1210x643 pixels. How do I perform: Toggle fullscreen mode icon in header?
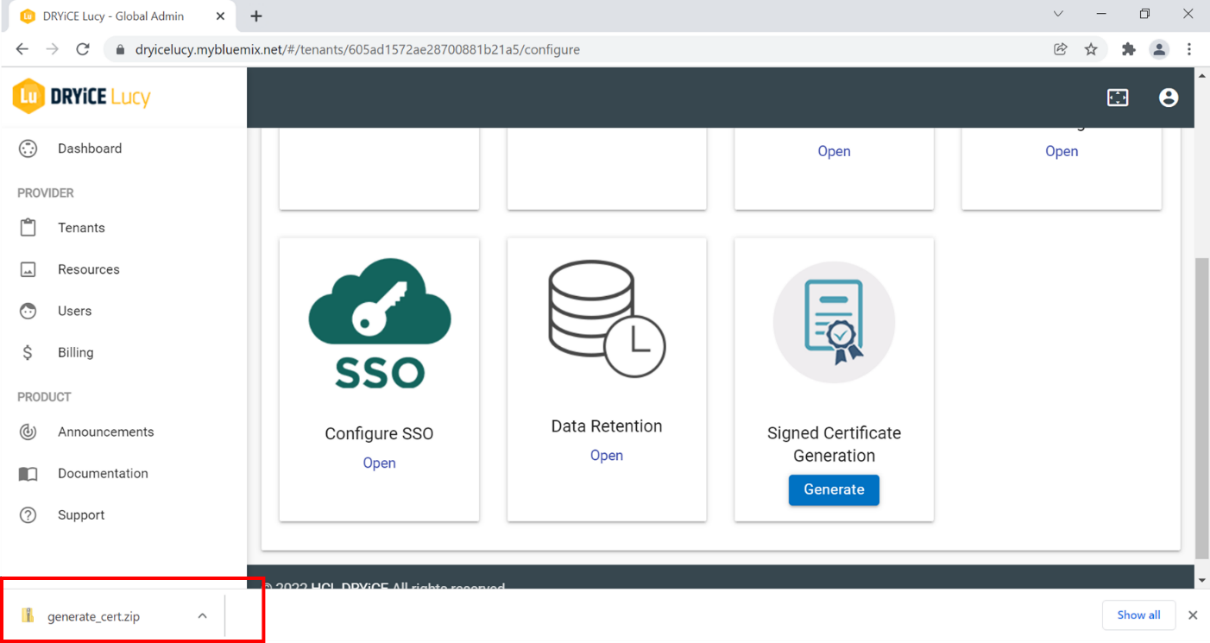coord(1117,97)
